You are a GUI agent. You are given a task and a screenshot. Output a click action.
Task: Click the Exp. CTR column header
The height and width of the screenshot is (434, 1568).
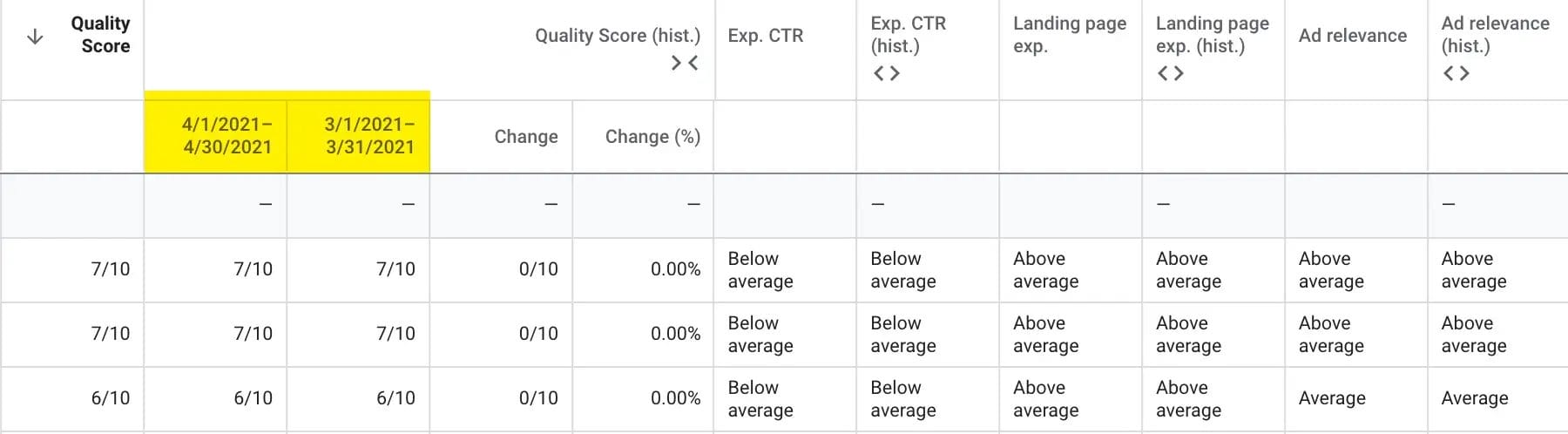tap(765, 36)
